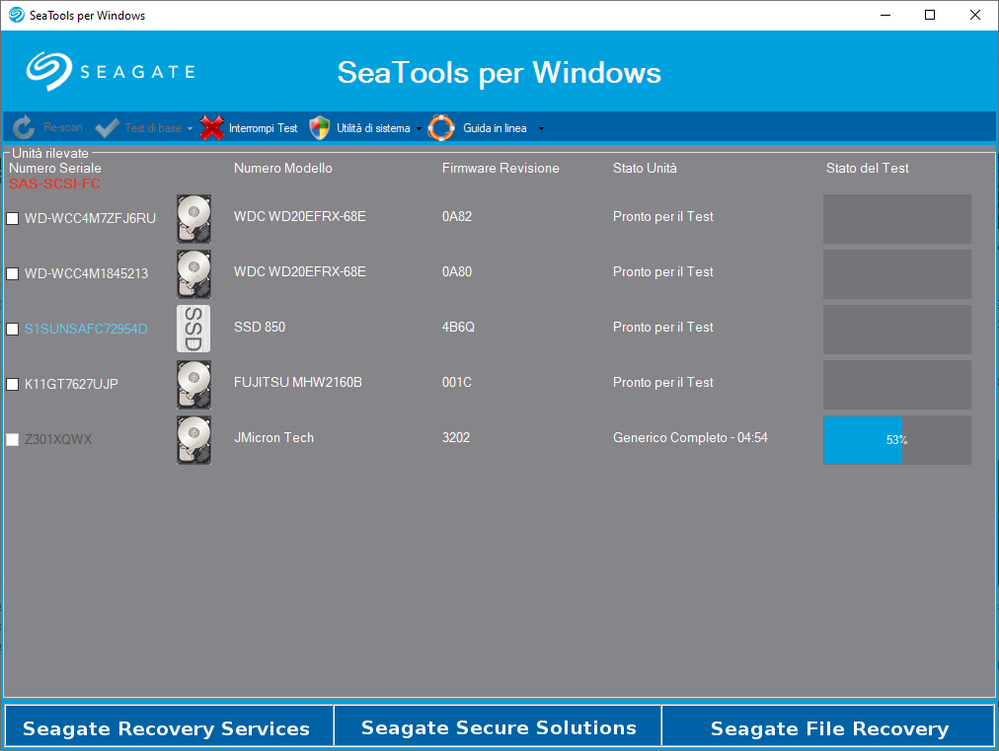Maximize the SeaTools per Windows window
The width and height of the screenshot is (999, 751).
(930, 15)
